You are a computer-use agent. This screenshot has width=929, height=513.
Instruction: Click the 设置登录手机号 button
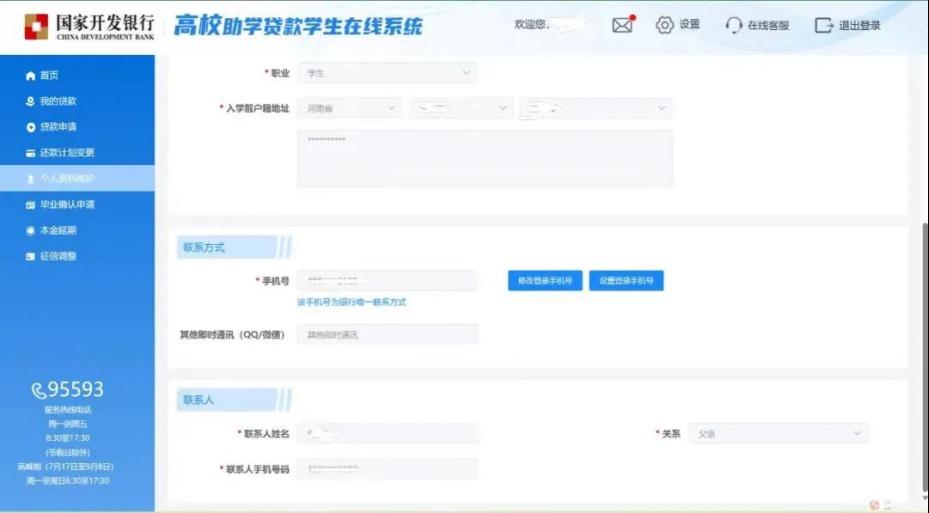coord(626,281)
